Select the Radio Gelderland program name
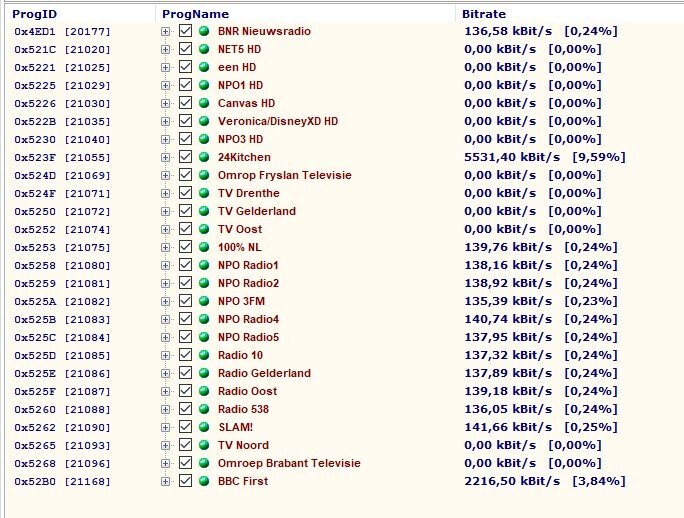Screen dimensions: 684x518 coord(264,373)
